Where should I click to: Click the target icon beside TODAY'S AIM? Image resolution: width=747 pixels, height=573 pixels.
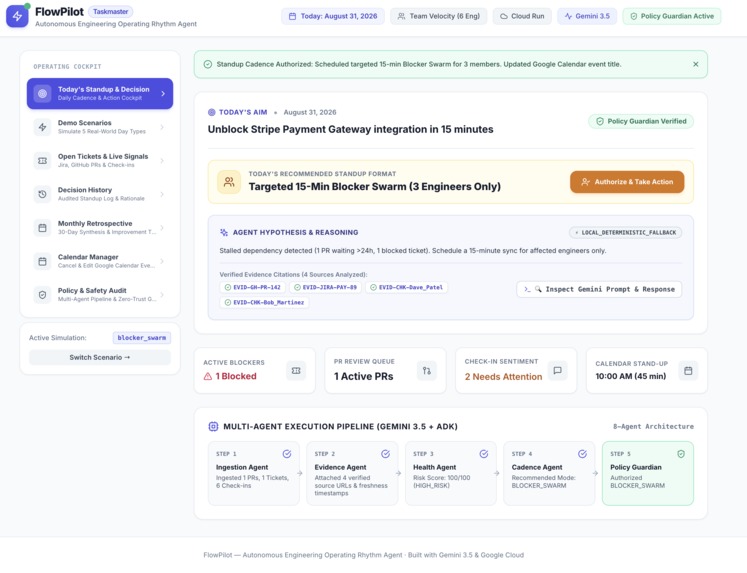coord(212,112)
